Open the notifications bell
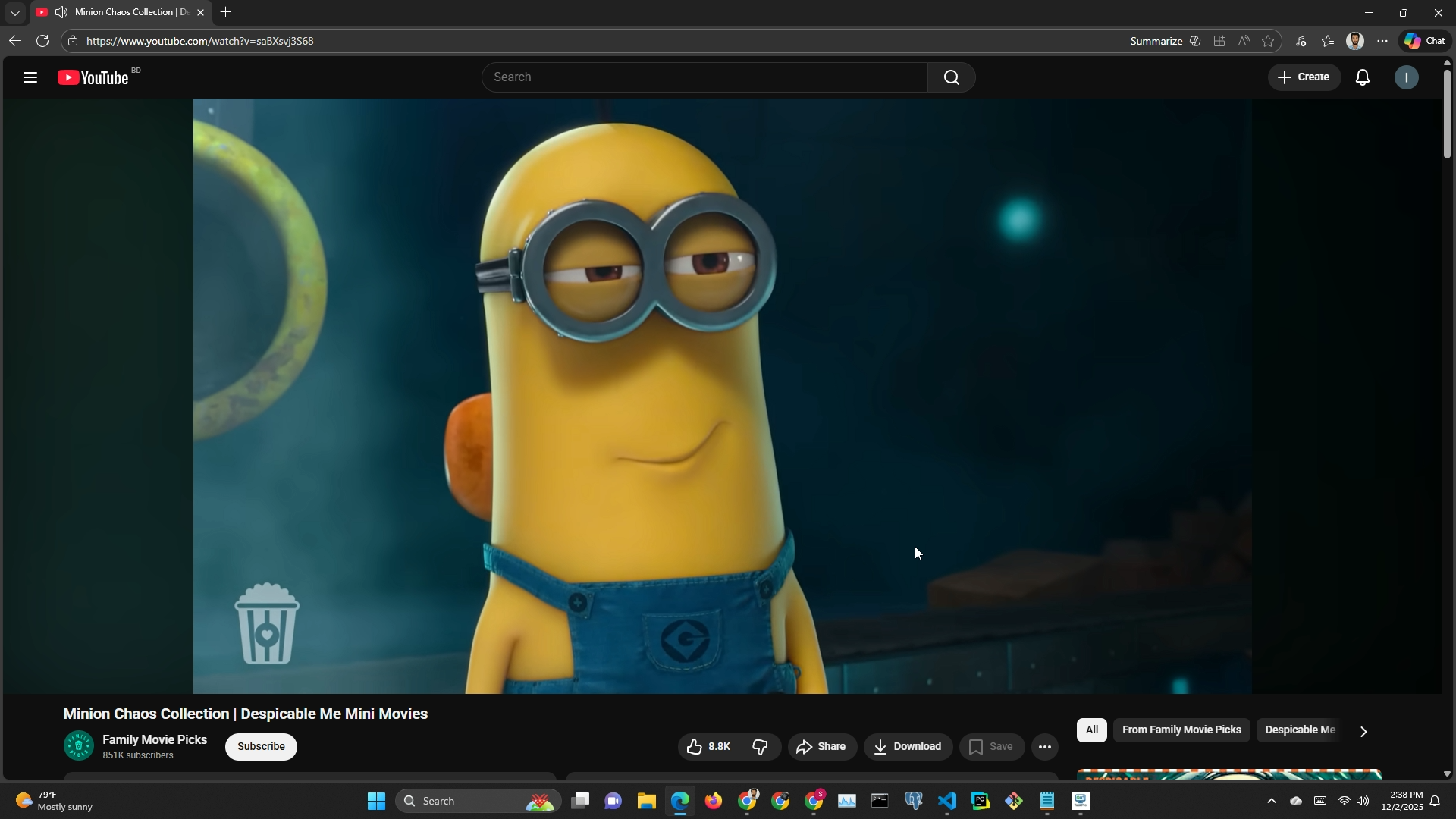The image size is (1456, 819). tap(1363, 77)
